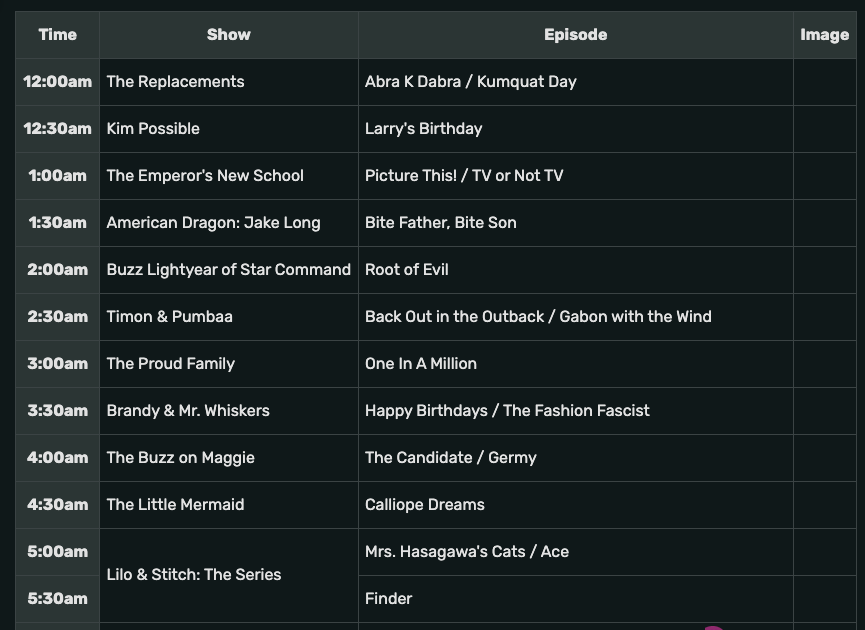Select the 1:00am time cell
The height and width of the screenshot is (630, 865).
(57, 175)
